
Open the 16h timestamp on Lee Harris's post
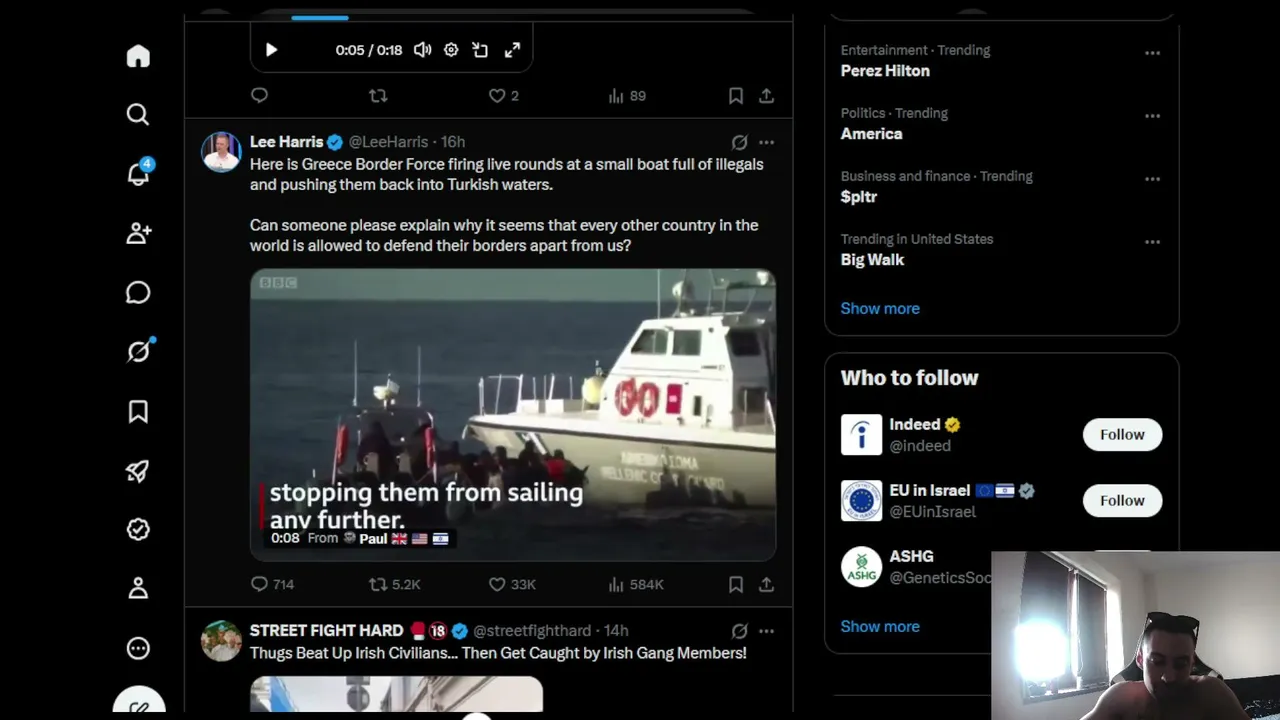coord(453,142)
